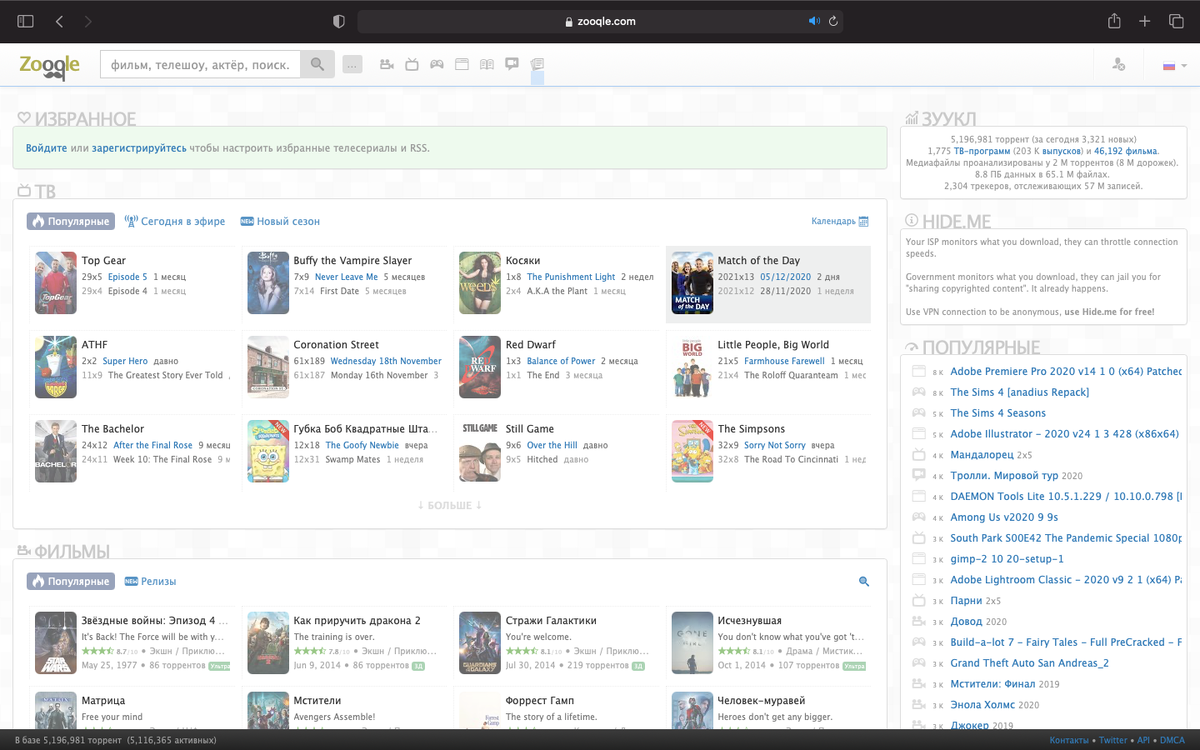Open The Simpsons poster thumbnail
Viewport: 1200px width, 750px height.
(x=692, y=451)
